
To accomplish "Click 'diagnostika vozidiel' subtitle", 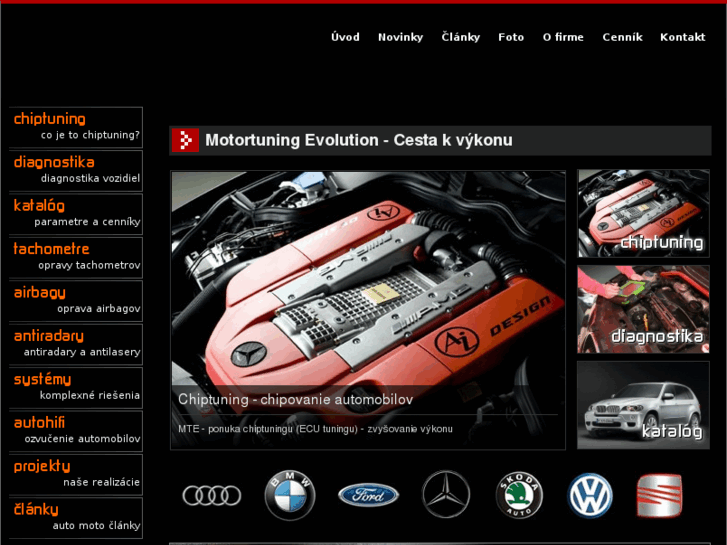I will tap(90, 178).
